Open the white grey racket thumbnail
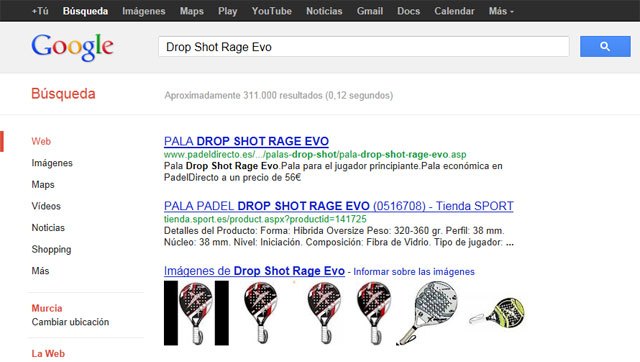This screenshot has height=362, width=640. click(x=427, y=313)
